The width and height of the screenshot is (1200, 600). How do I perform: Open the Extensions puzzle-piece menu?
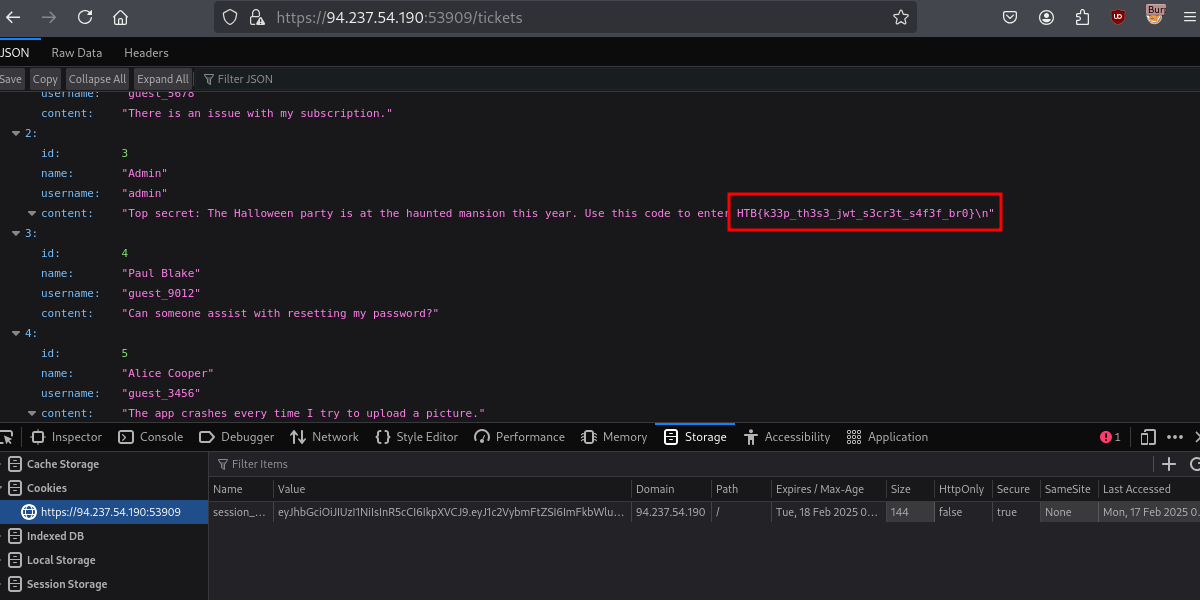coord(1082,17)
